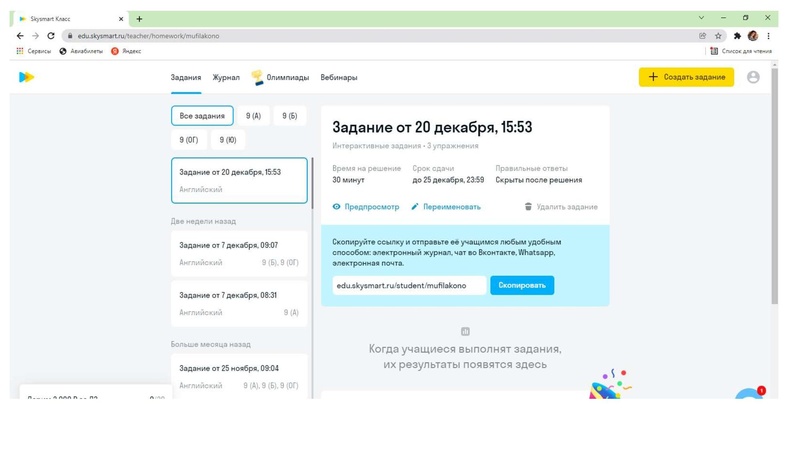Screen dimensions: 800x450
Task: Filter tasks by class 9 (ОГ)
Action: pos(189,140)
